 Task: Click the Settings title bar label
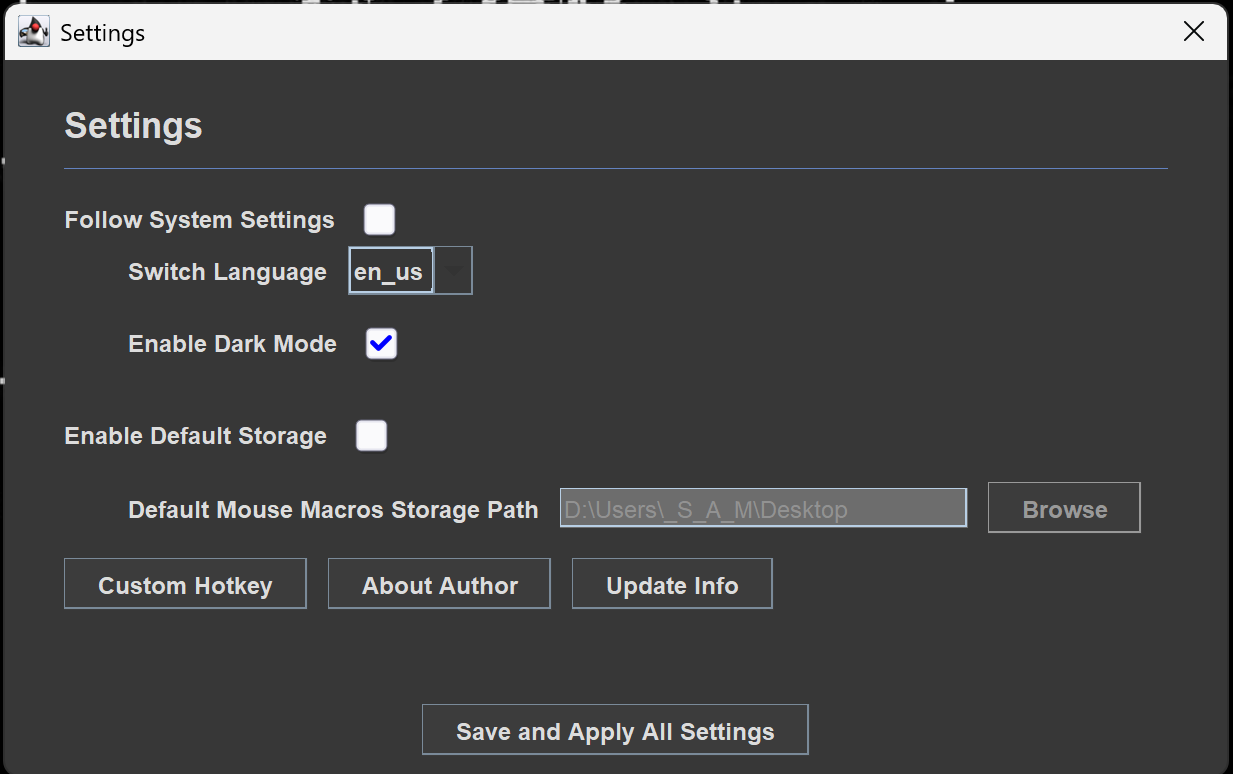[x=103, y=32]
